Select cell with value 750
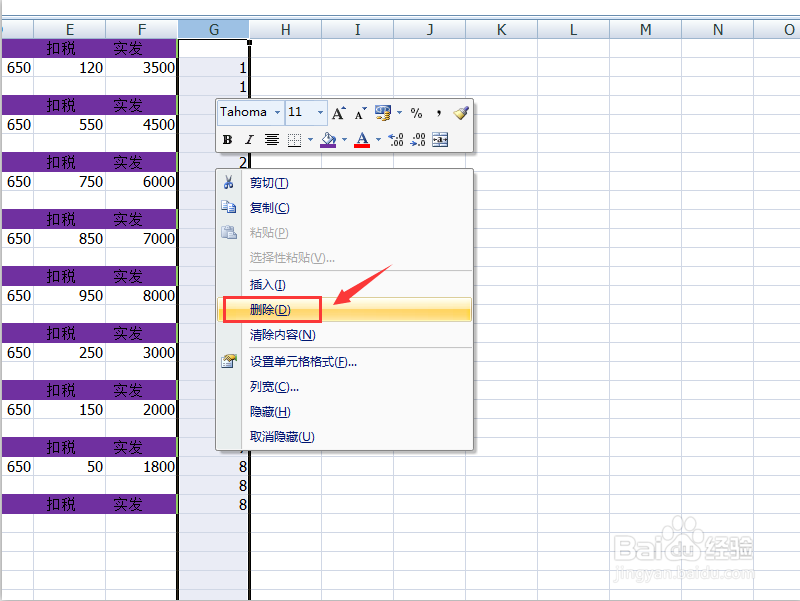The width and height of the screenshot is (800, 601). (70, 182)
